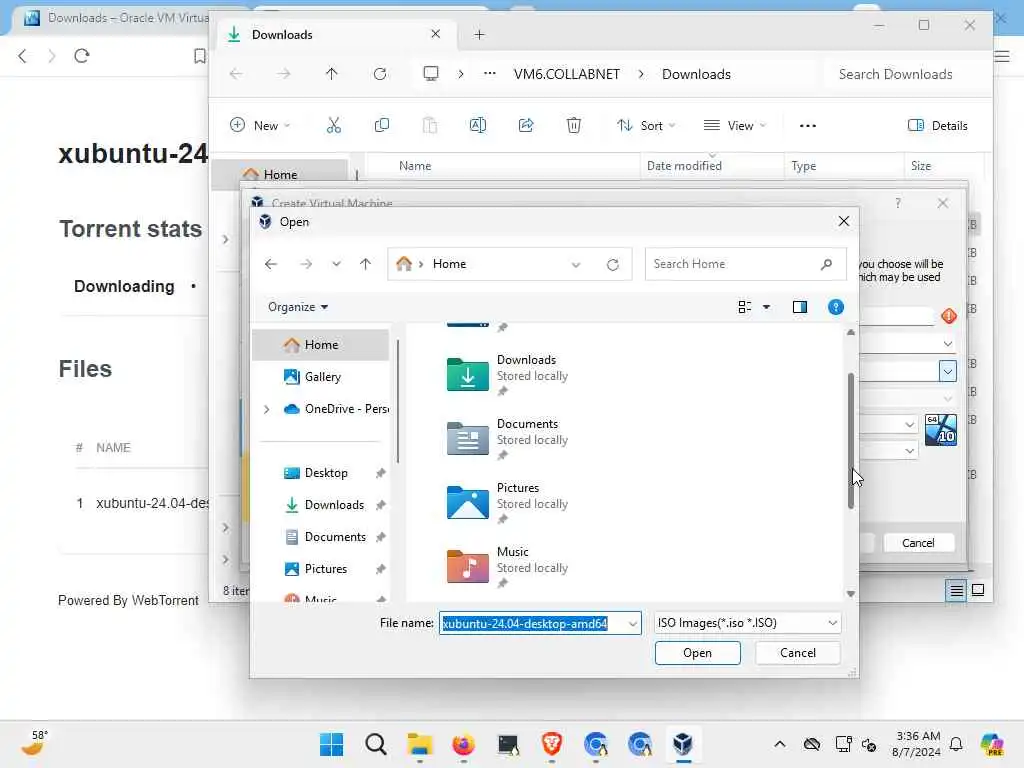
Task: Click the Search Home field
Action: click(745, 264)
